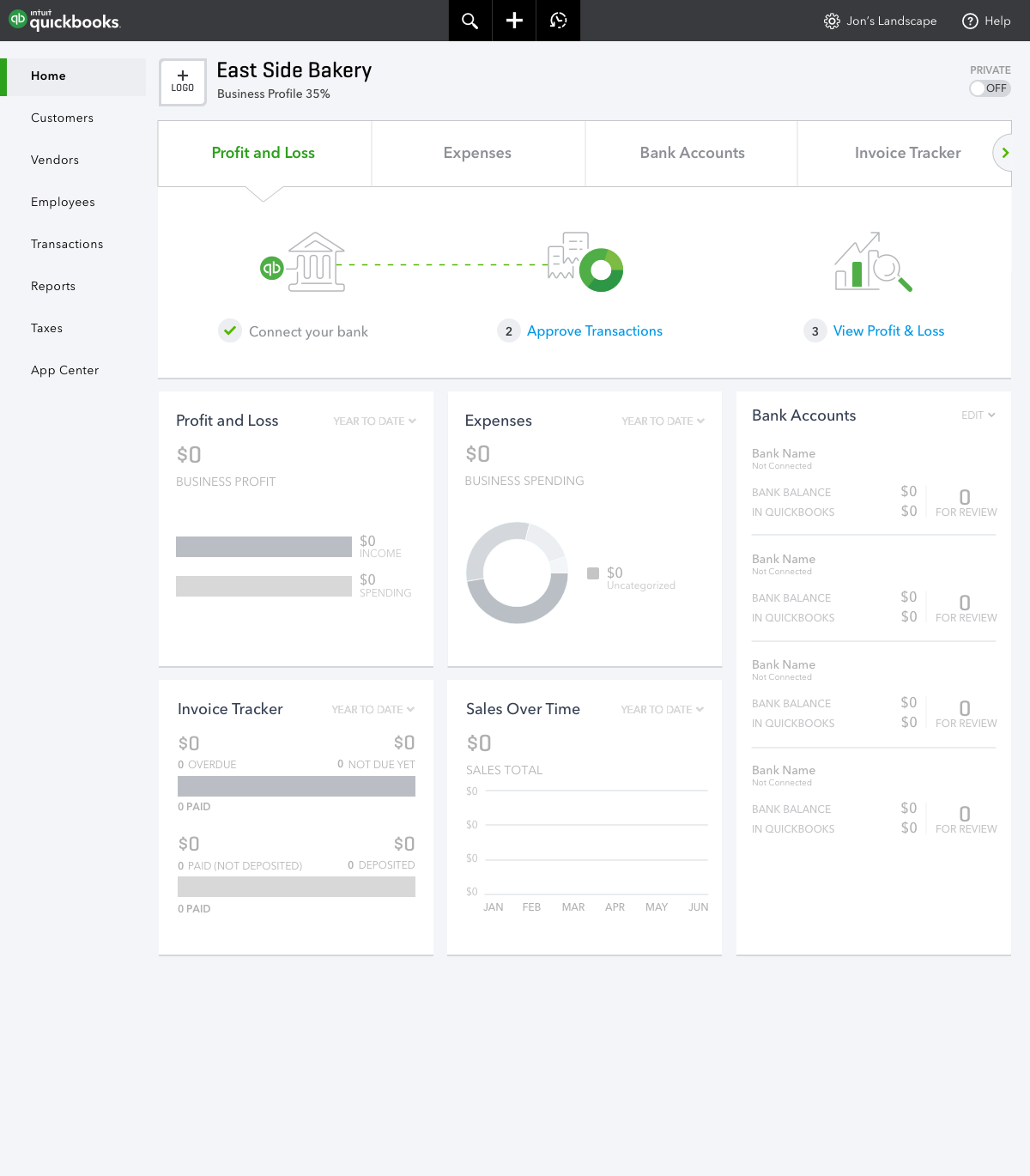
Task: Add a company logo
Action: click(x=183, y=82)
